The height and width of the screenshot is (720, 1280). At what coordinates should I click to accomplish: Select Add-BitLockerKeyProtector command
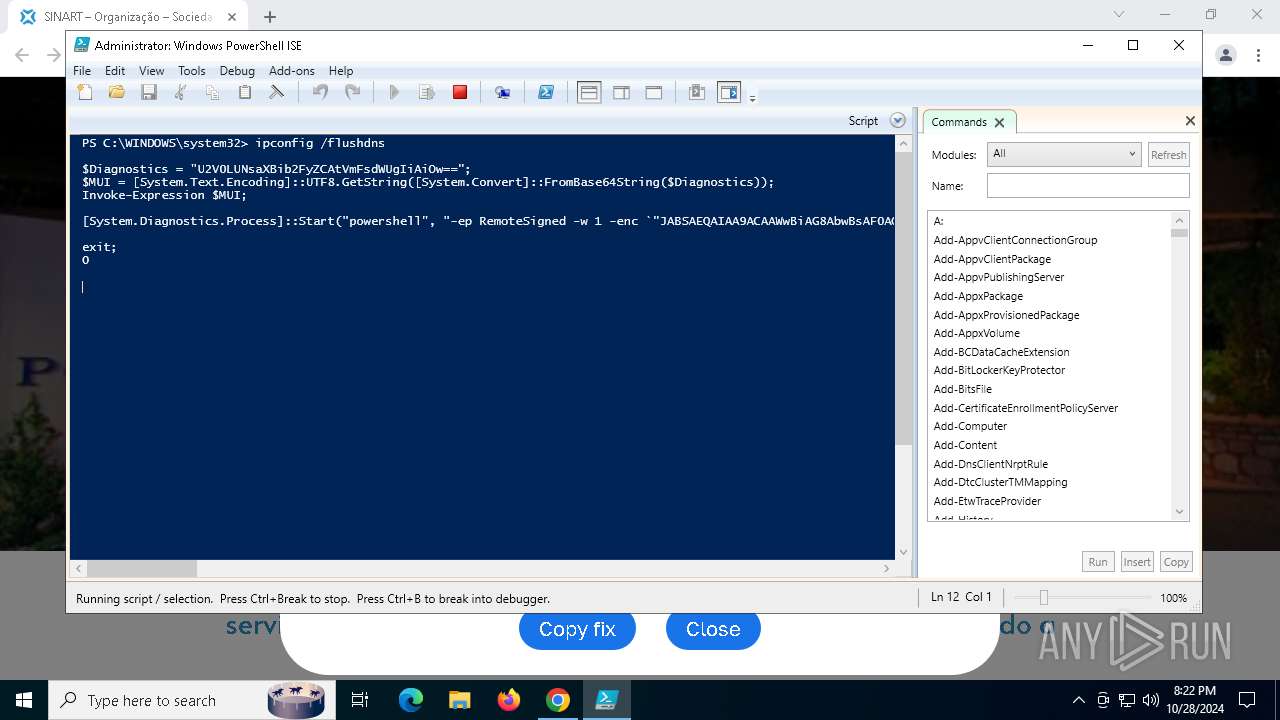999,370
